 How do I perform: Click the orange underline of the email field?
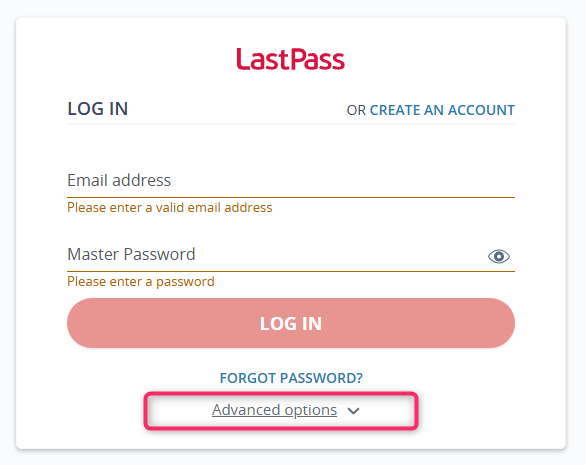291,197
